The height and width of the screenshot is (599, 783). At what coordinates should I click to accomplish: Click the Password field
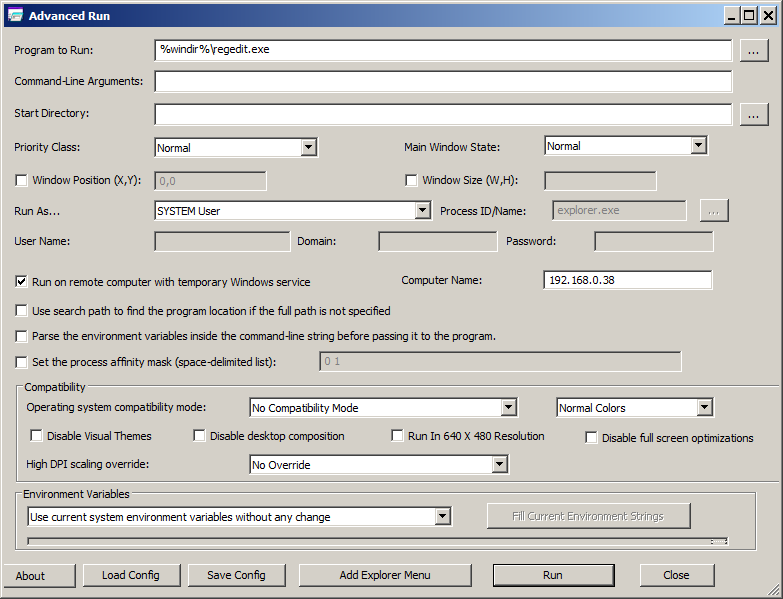(x=654, y=242)
